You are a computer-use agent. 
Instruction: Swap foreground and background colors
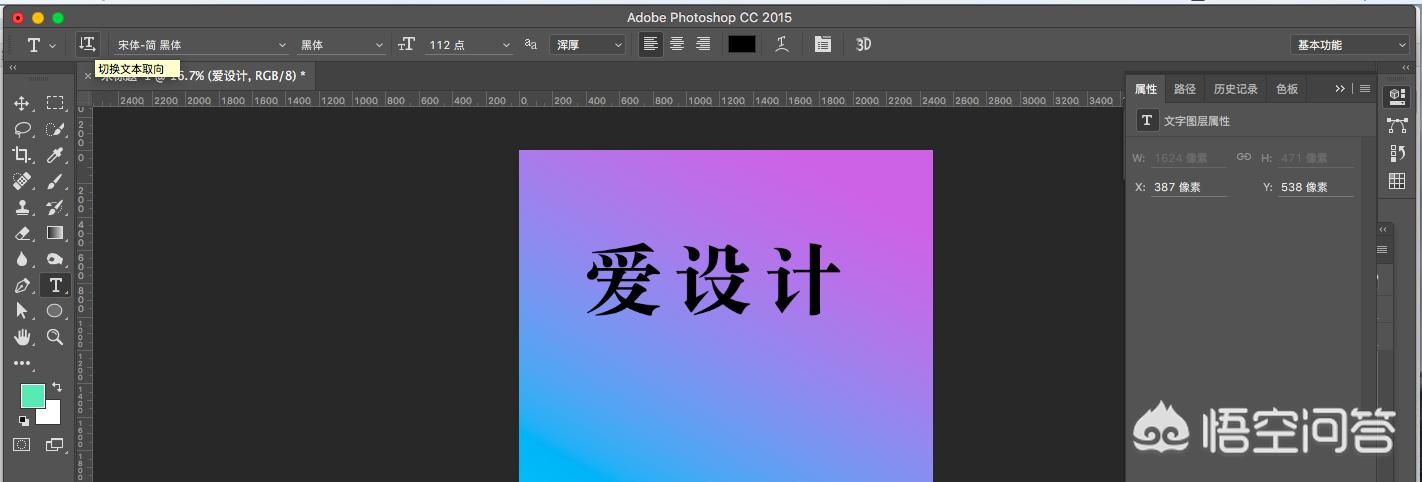56,387
